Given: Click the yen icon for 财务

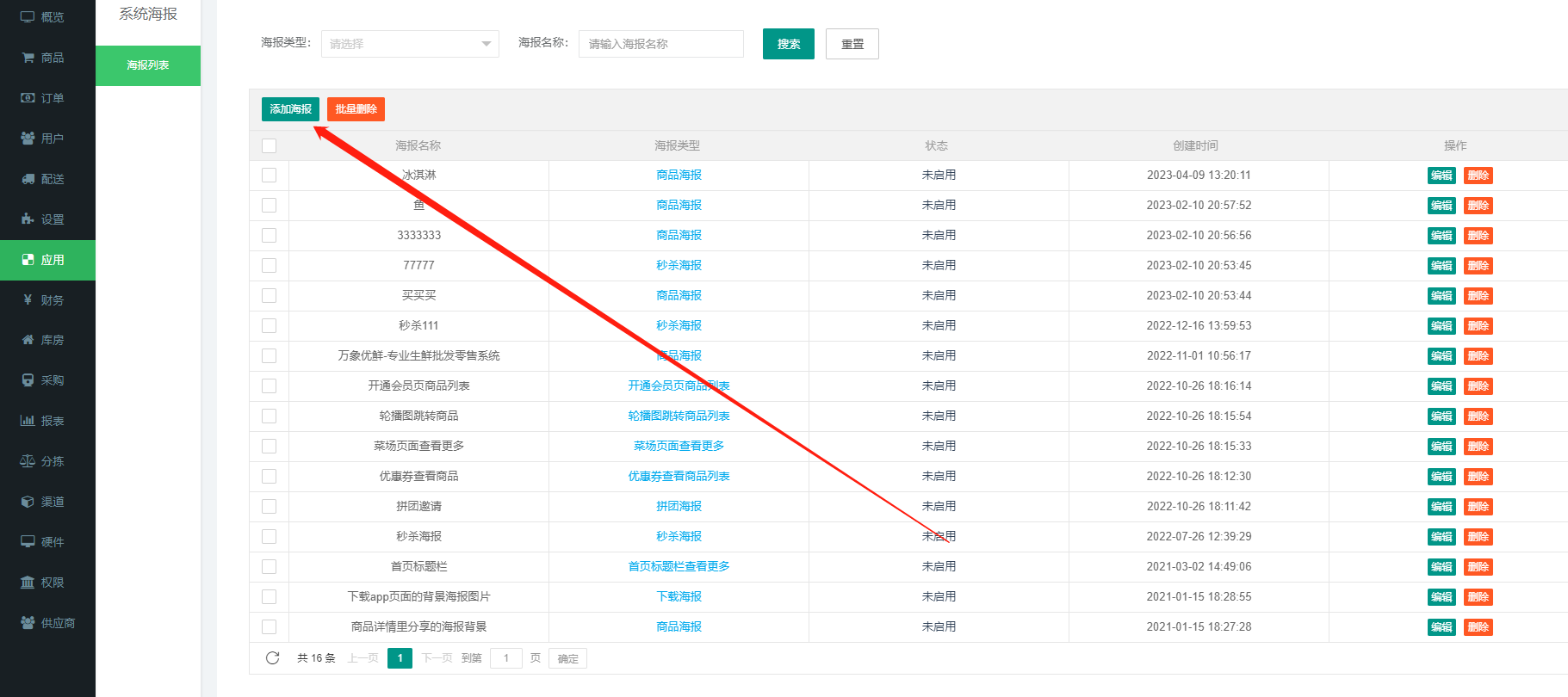Looking at the screenshot, I should pyautogui.click(x=28, y=300).
